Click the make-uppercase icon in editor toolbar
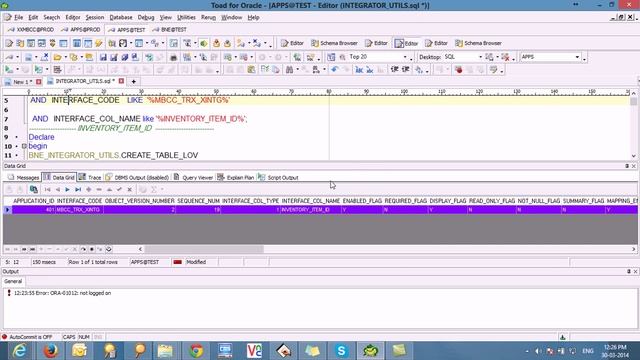640x360 pixels. tap(359, 70)
